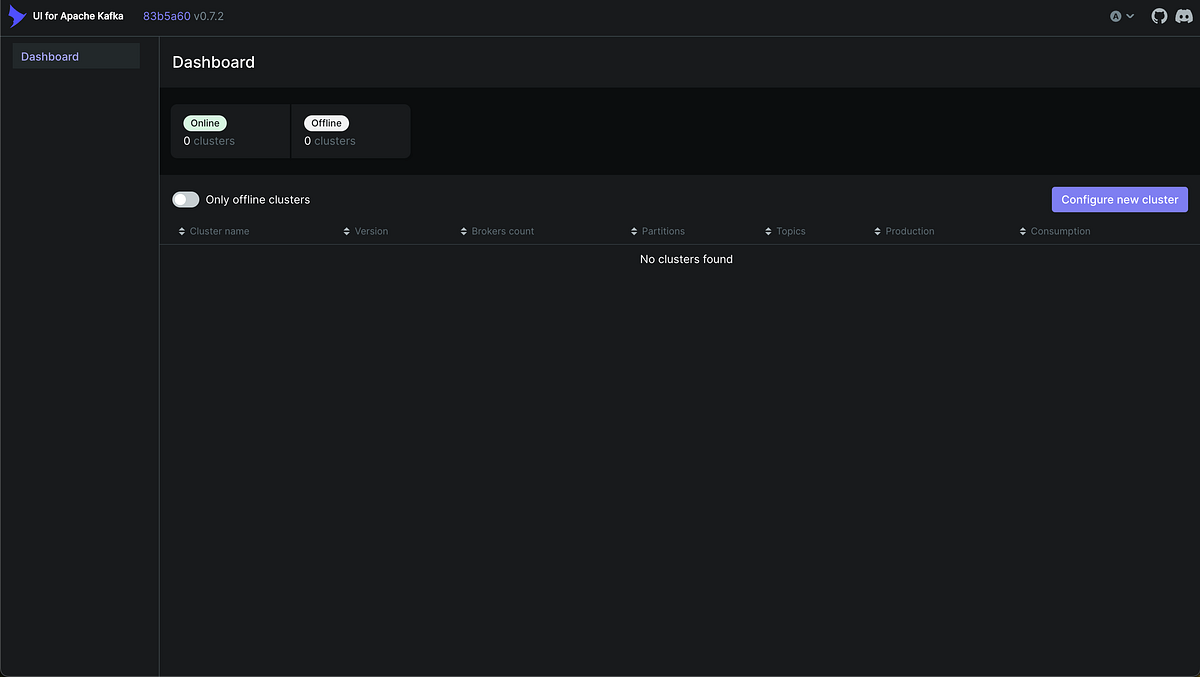Click the Configure new cluster button
This screenshot has height=677, width=1200.
coord(1119,199)
